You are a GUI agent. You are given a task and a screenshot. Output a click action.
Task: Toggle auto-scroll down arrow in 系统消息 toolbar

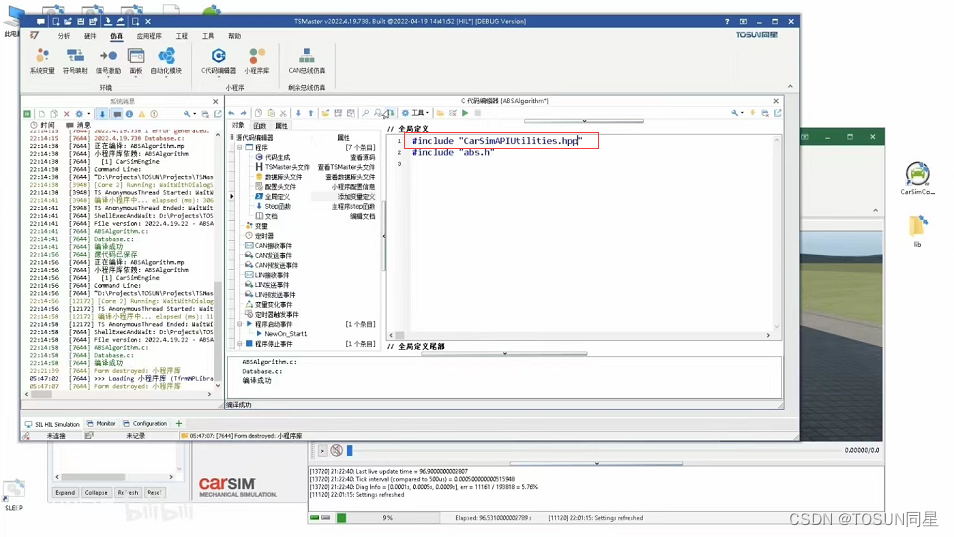pyautogui.click(x=102, y=114)
